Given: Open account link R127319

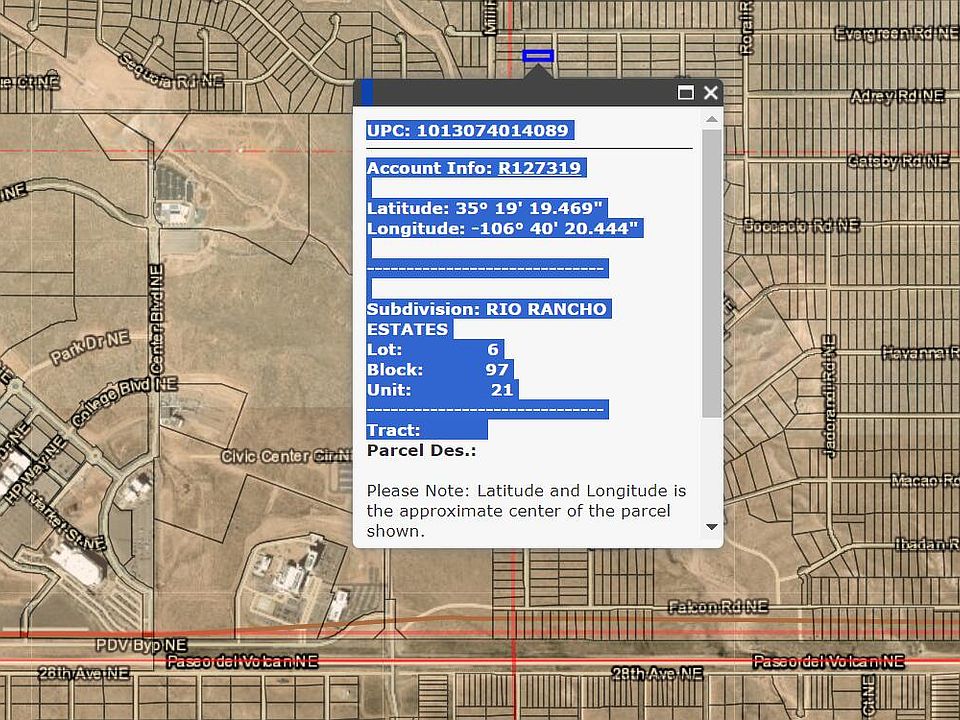Looking at the screenshot, I should tap(540, 168).
